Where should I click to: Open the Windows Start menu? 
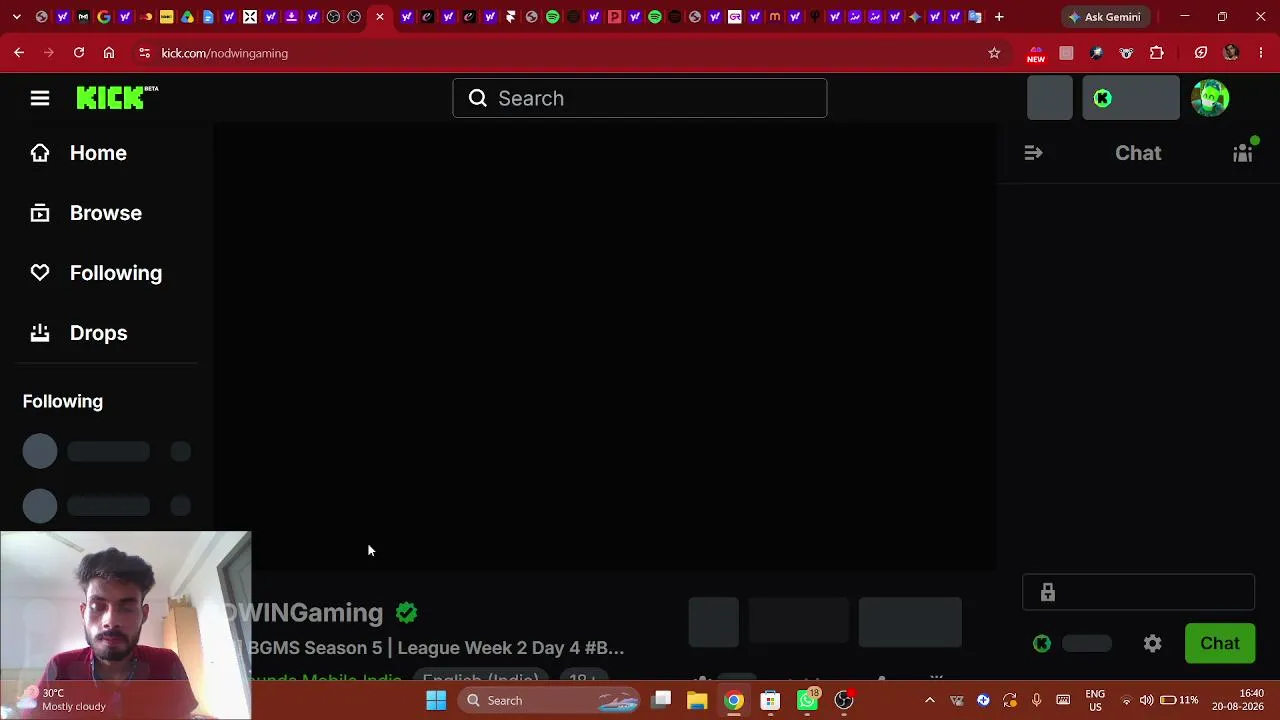pos(436,700)
